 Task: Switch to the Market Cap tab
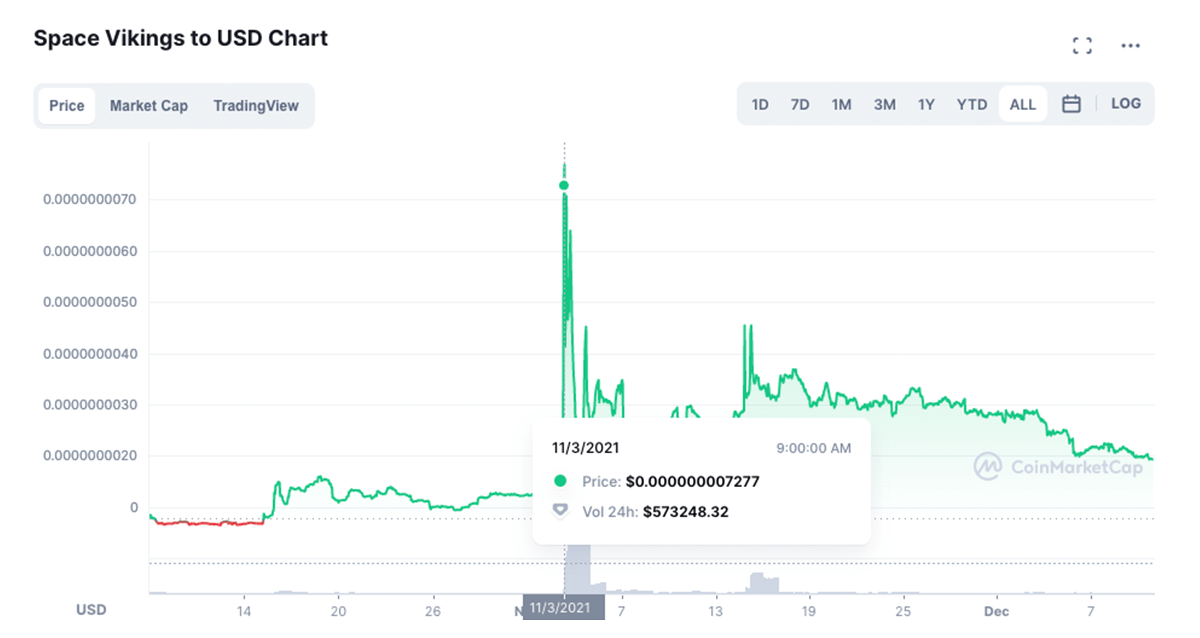point(148,106)
